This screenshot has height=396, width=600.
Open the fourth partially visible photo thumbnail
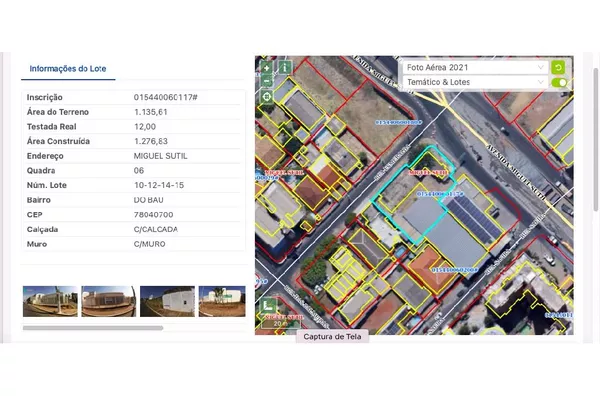pyautogui.click(x=222, y=301)
